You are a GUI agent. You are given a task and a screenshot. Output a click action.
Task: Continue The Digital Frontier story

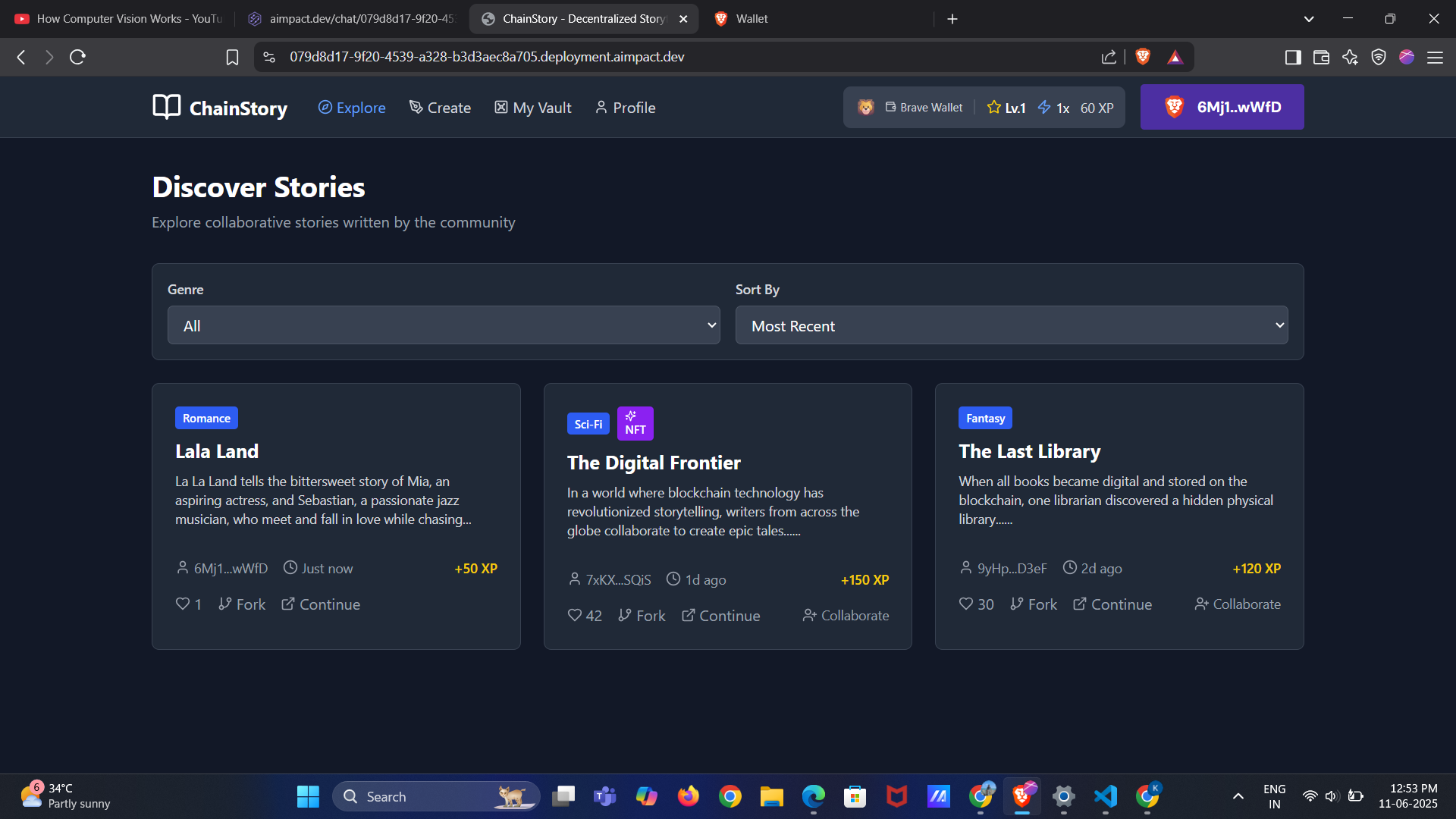click(x=720, y=615)
